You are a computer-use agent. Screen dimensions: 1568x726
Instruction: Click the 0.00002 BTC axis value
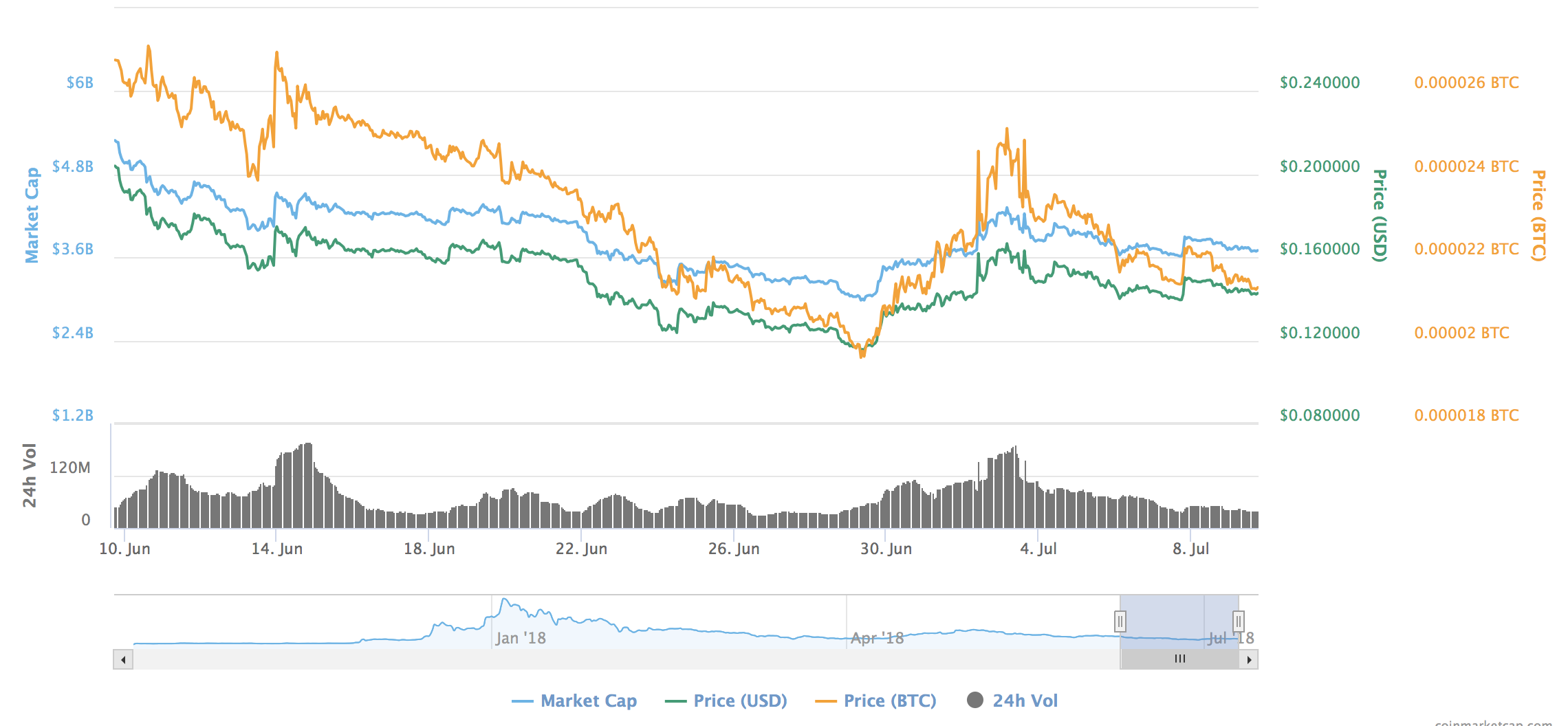[1462, 333]
